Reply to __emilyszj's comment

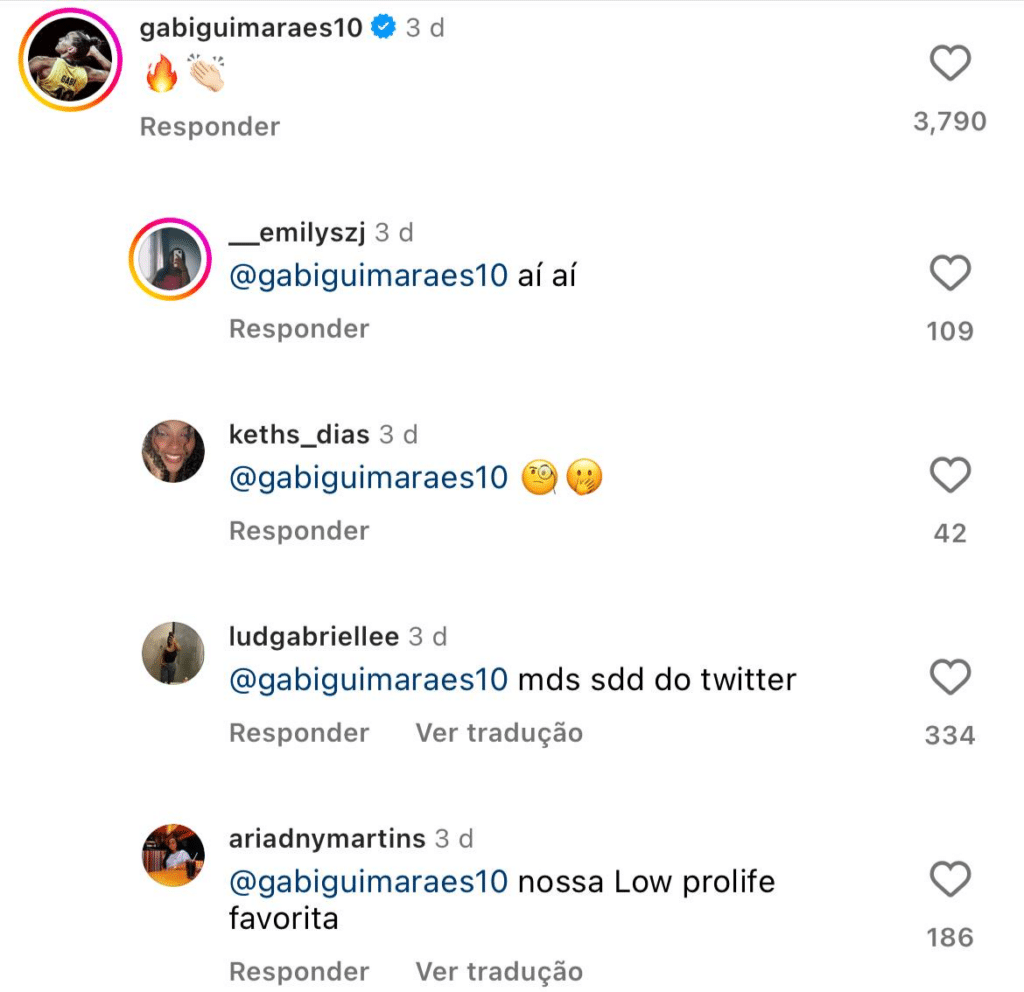pos(299,329)
